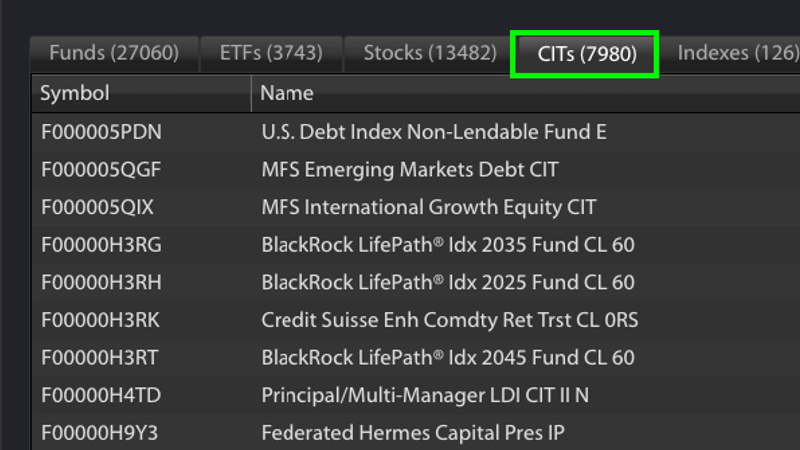Open the ETFs (3743) tab
Screen dimensions: 800x450
[271, 54]
